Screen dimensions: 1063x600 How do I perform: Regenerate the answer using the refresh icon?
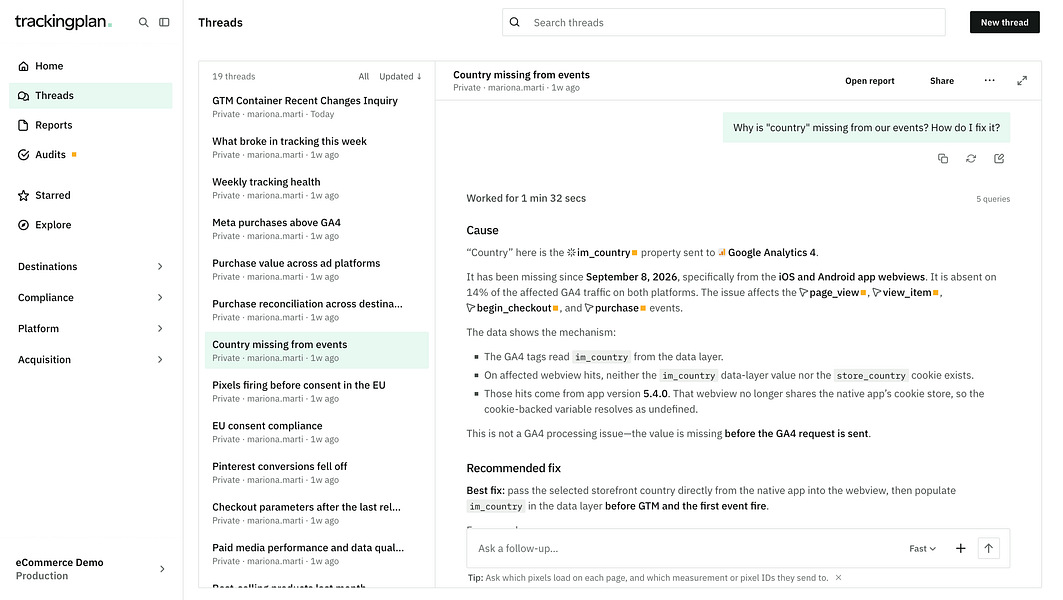click(971, 159)
